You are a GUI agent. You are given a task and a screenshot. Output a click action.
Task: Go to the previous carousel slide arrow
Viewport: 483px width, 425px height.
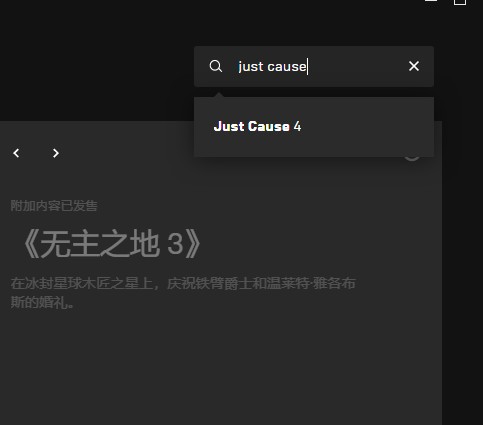tap(16, 153)
